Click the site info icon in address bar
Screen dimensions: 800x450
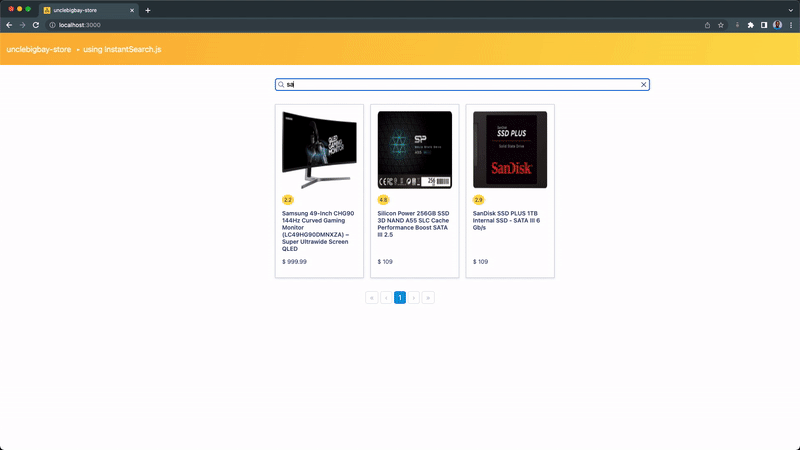tap(52, 25)
